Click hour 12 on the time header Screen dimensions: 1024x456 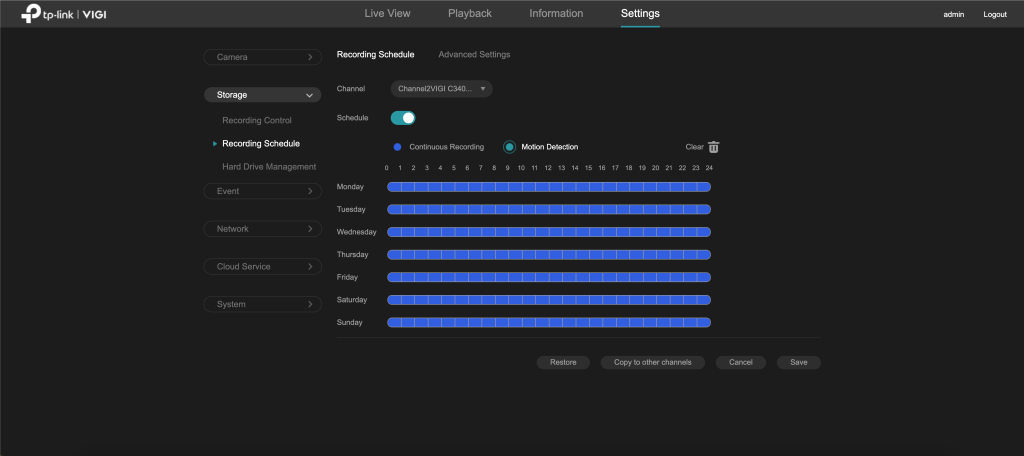click(x=548, y=169)
